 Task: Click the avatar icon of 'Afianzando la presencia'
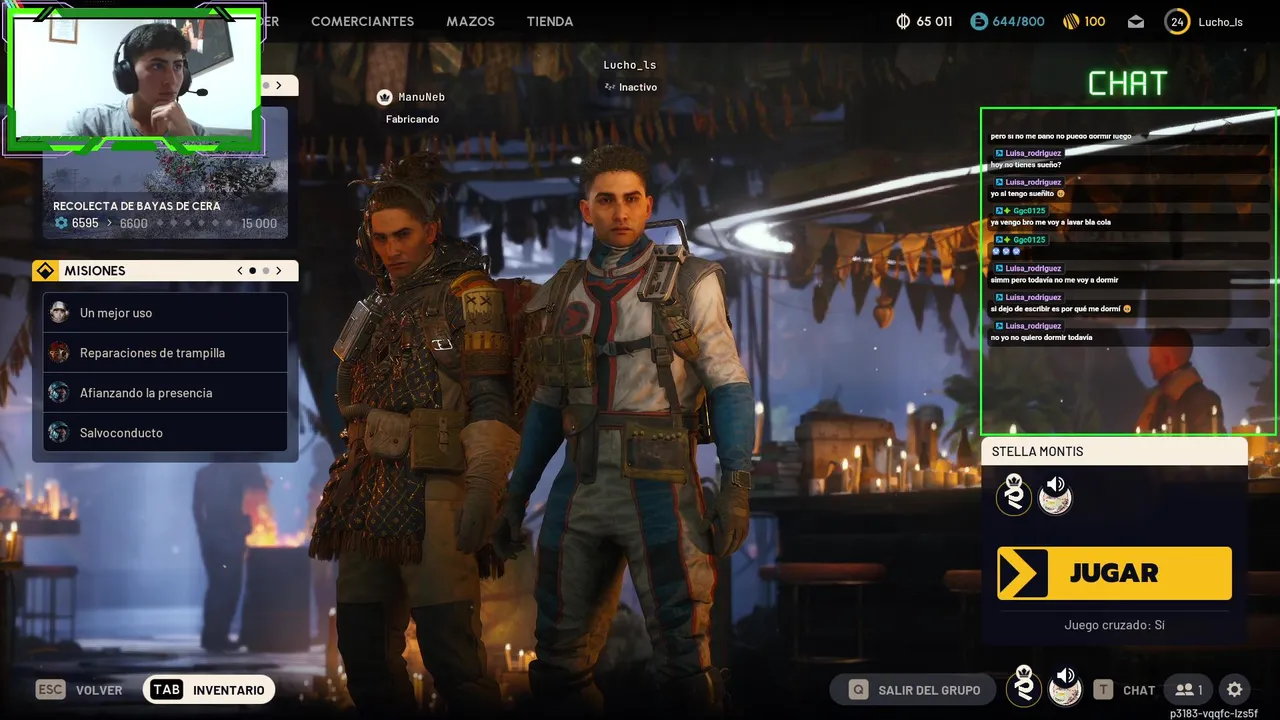(x=59, y=392)
